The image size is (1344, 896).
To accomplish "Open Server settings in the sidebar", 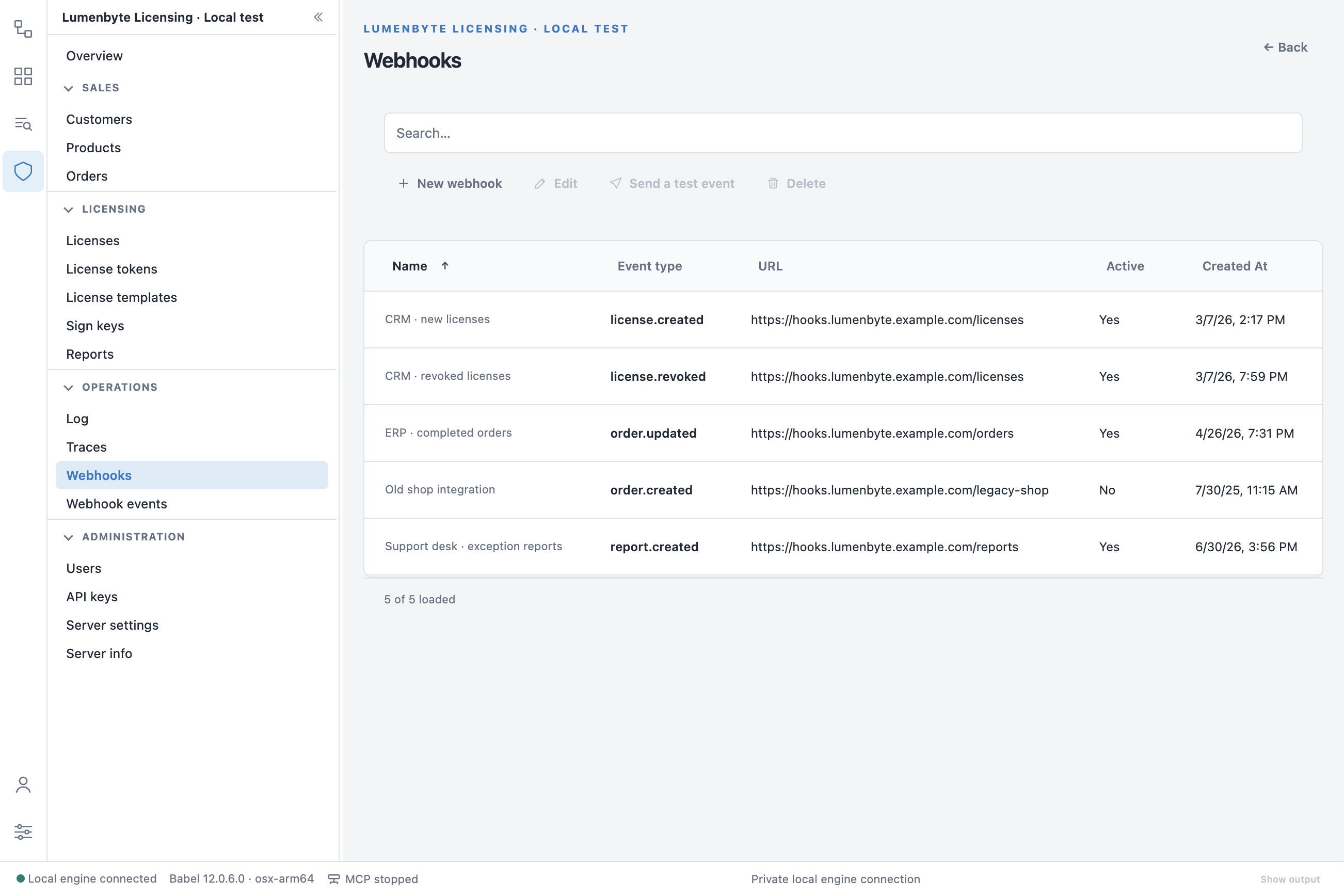I will pos(112,625).
